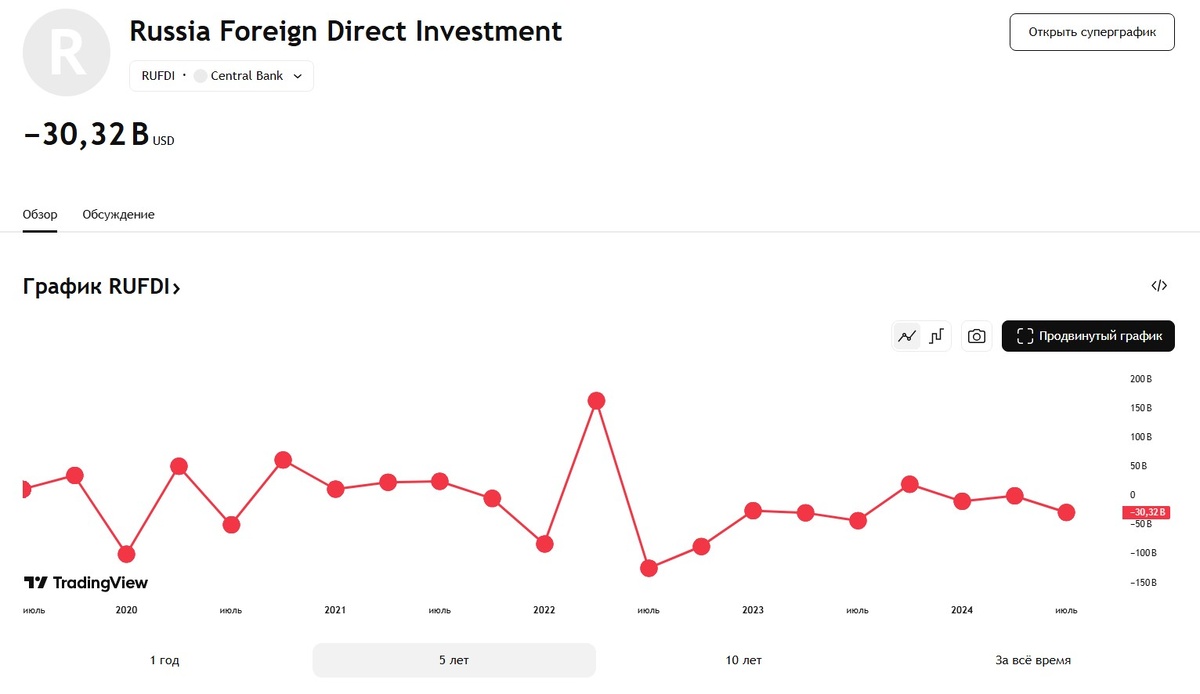This screenshot has width=1200, height=694.
Task: Click the Открыть суперграфик button
Action: pyautogui.click(x=1092, y=32)
